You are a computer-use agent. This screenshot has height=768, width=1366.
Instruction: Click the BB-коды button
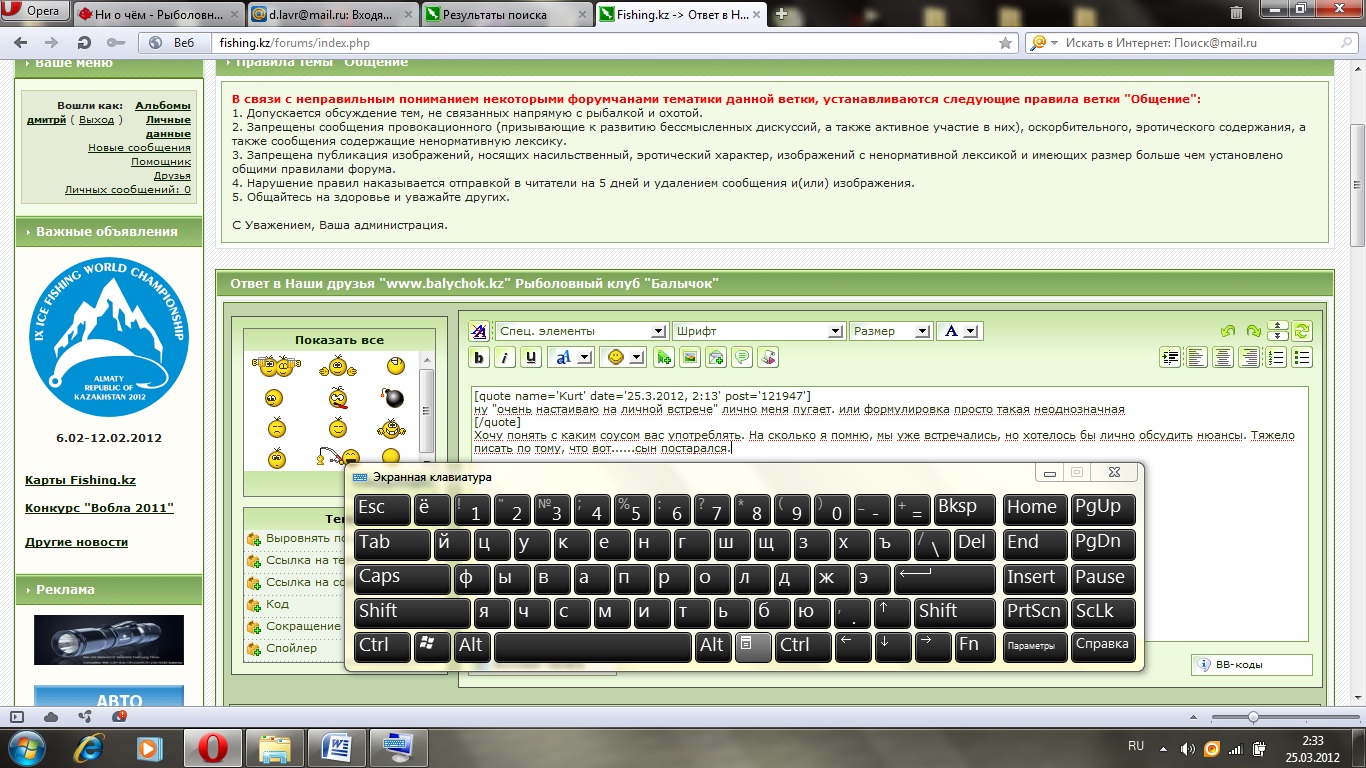(1251, 665)
